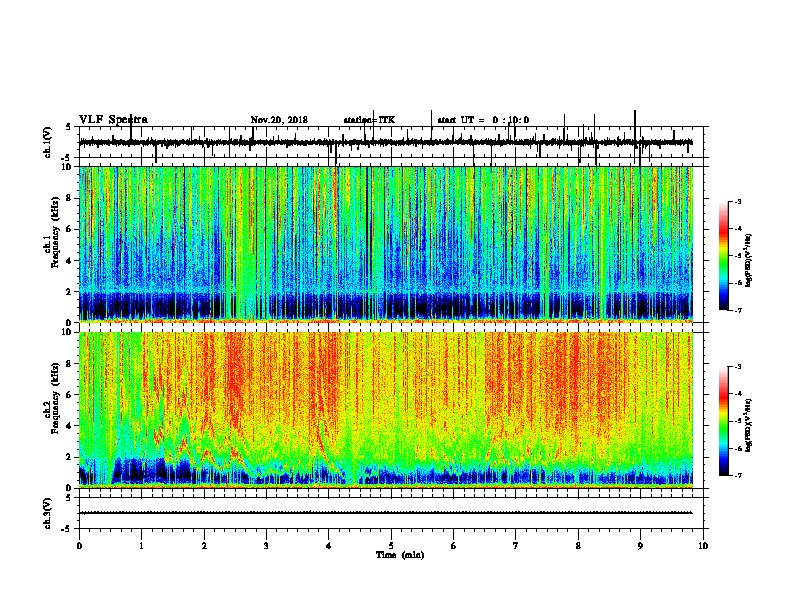Click inside the ch.2 spectrogram panel

pyautogui.click(x=385, y=410)
